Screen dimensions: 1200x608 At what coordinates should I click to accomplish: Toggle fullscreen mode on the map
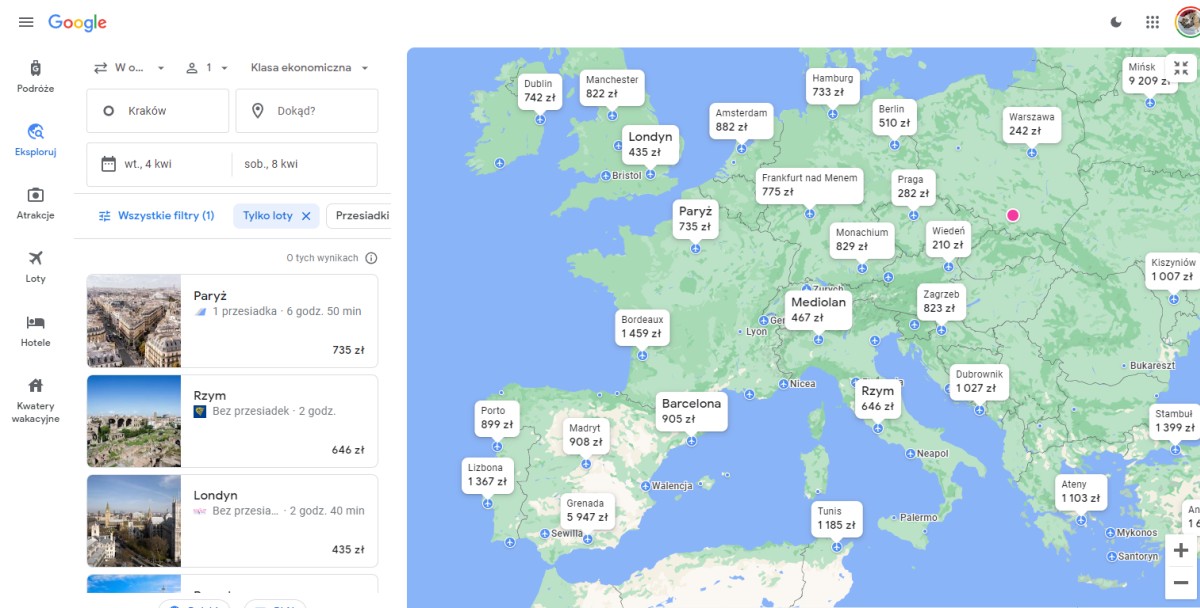tap(1181, 68)
